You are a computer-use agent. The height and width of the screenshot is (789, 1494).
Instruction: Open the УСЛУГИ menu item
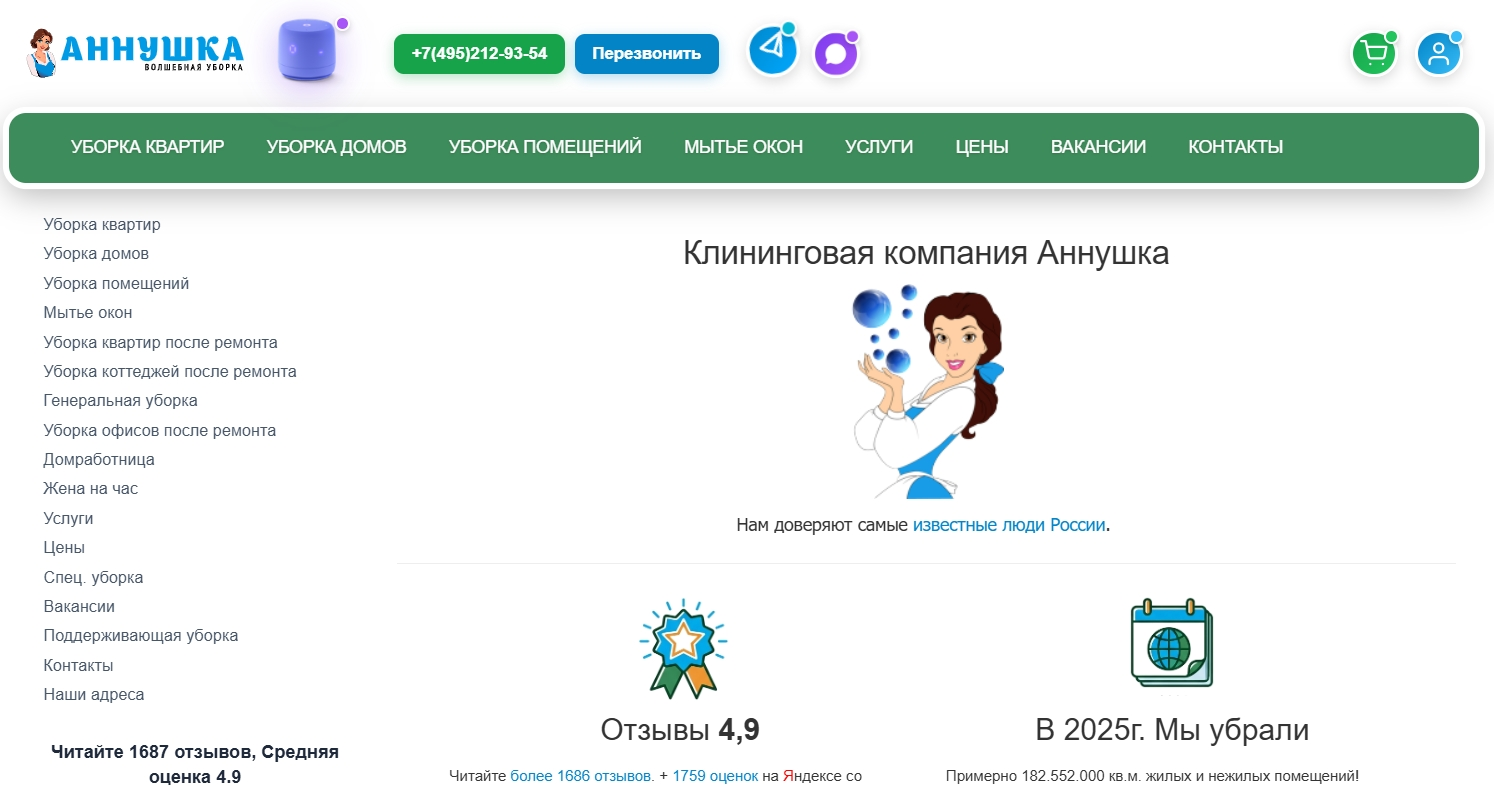coord(879,147)
